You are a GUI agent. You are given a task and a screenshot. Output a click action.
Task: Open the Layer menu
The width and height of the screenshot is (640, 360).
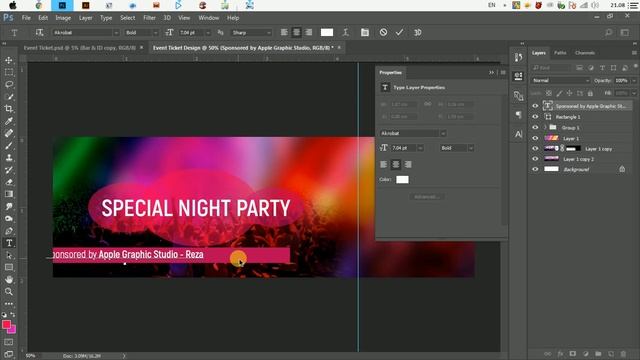click(85, 18)
